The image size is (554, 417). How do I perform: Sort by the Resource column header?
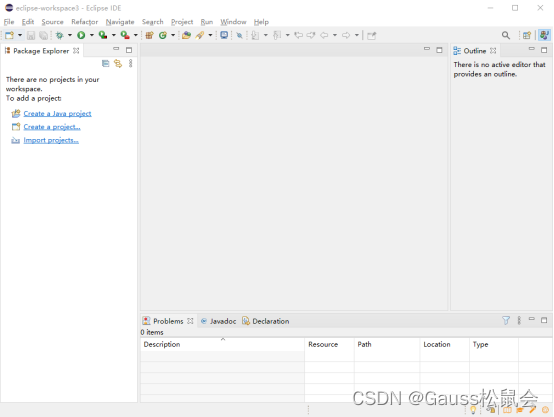point(329,344)
